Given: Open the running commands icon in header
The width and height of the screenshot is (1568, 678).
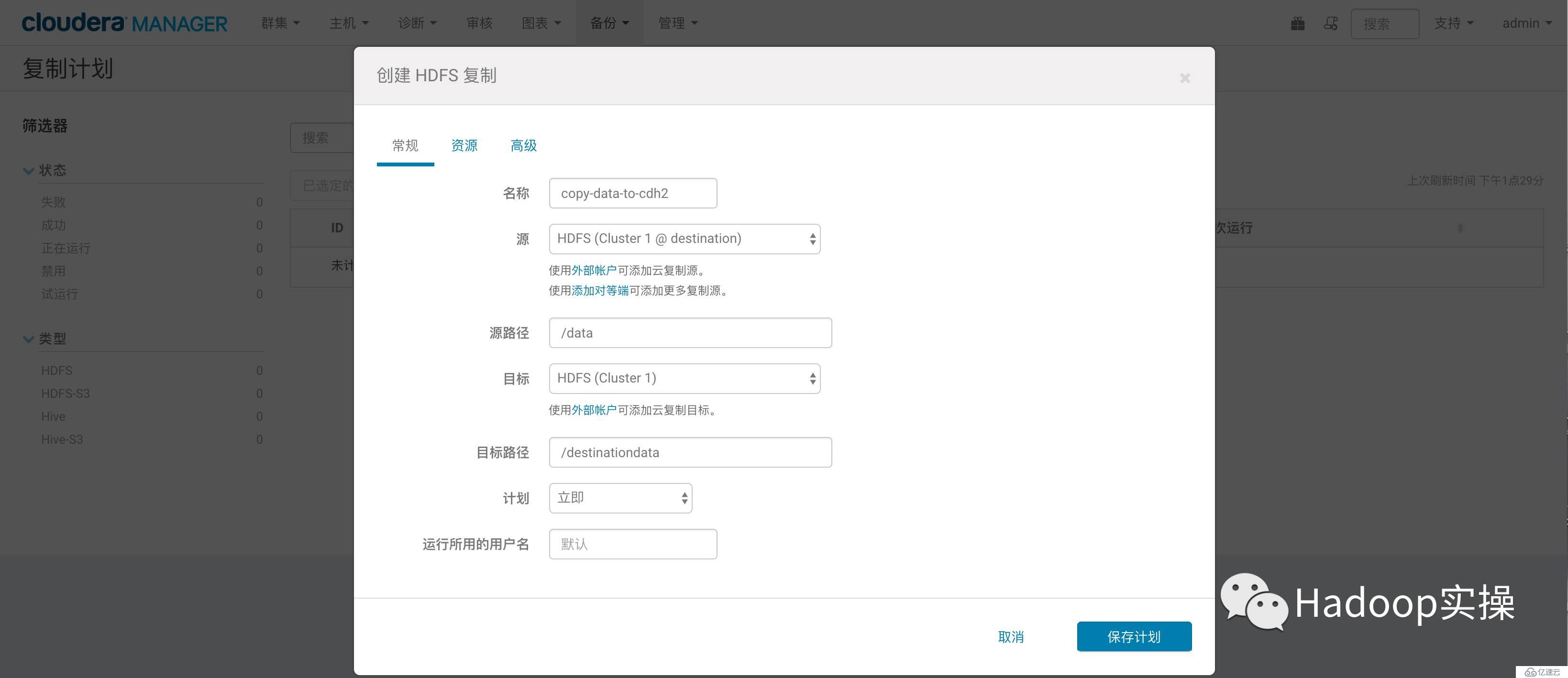Looking at the screenshot, I should pos(1331,24).
